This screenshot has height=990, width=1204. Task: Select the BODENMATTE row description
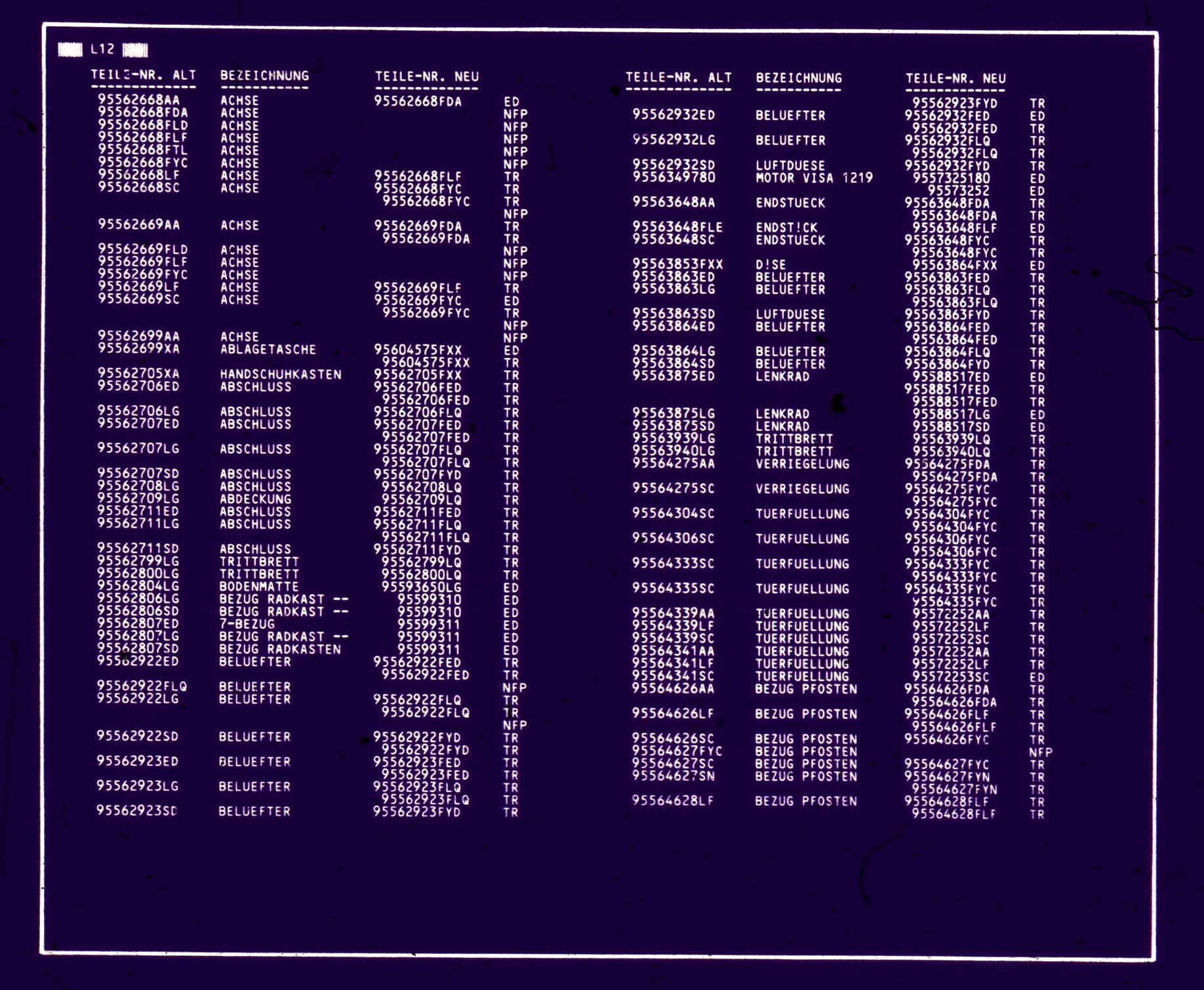259,587
